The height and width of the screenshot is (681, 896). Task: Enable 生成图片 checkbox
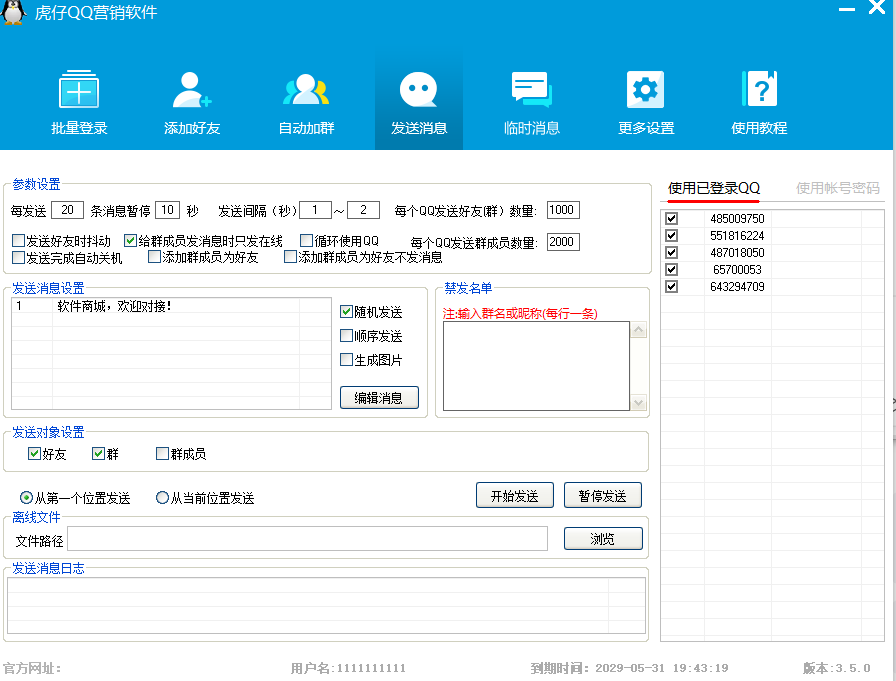(x=346, y=359)
